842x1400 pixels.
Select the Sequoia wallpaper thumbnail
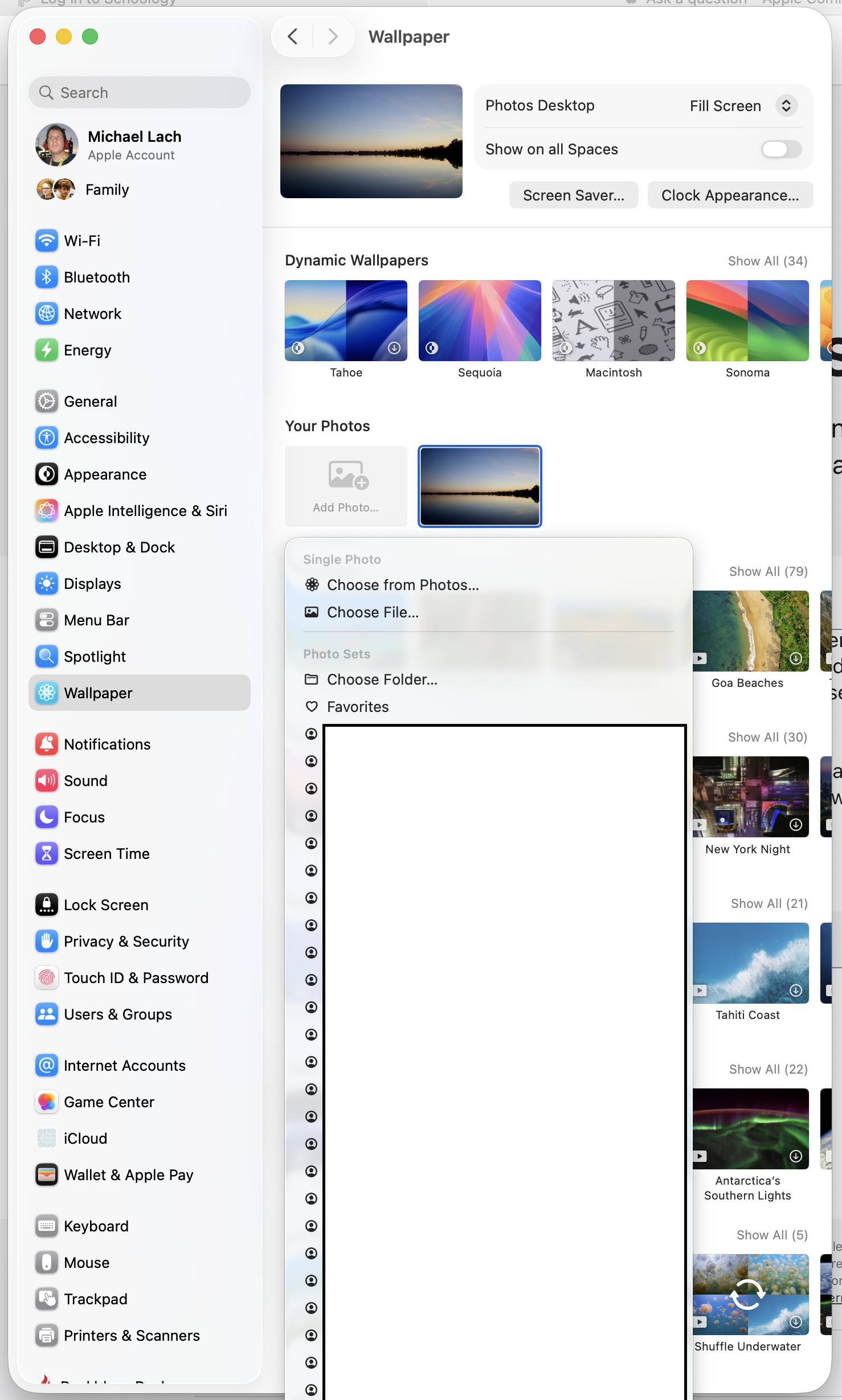point(480,321)
